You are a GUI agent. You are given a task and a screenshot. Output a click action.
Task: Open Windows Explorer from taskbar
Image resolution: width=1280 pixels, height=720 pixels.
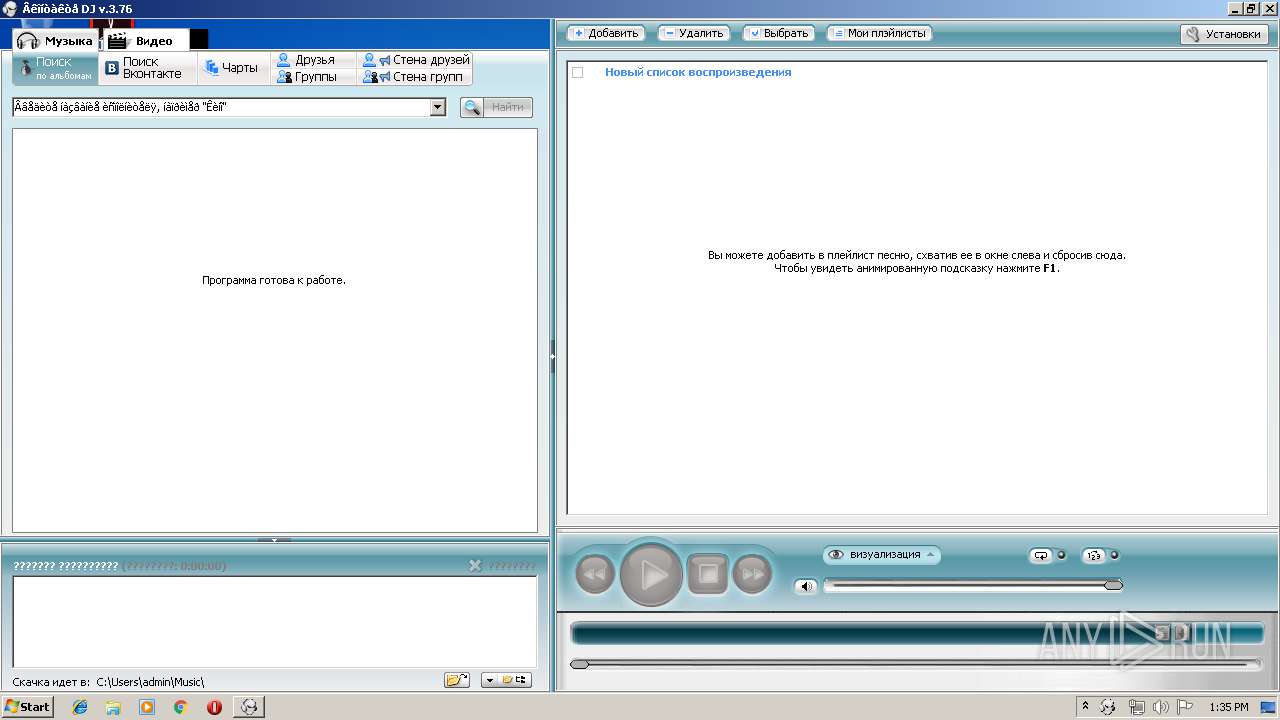(x=113, y=707)
